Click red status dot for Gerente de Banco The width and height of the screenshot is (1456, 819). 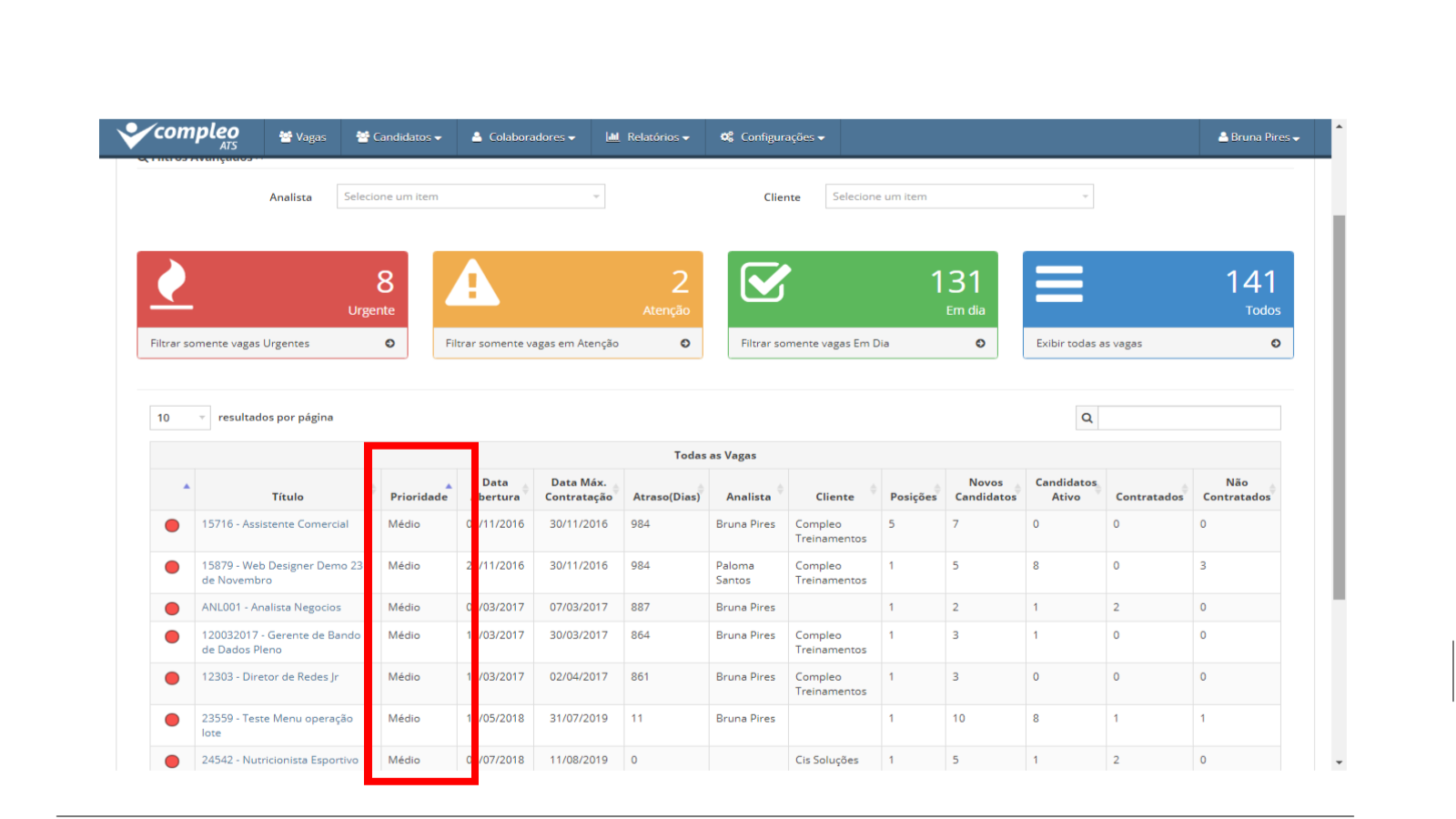[x=172, y=637]
